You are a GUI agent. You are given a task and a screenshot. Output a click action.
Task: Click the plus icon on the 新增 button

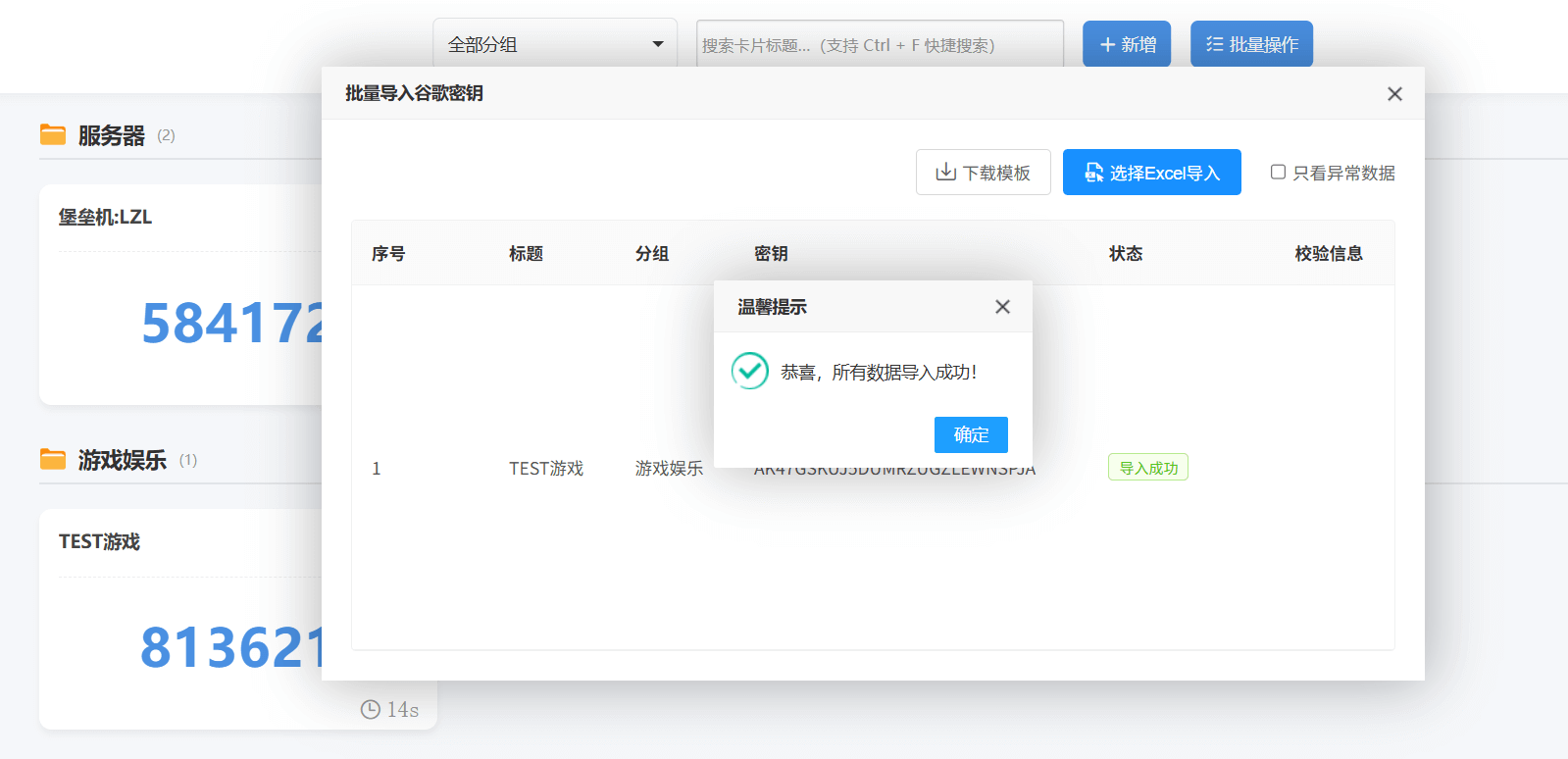1108,45
